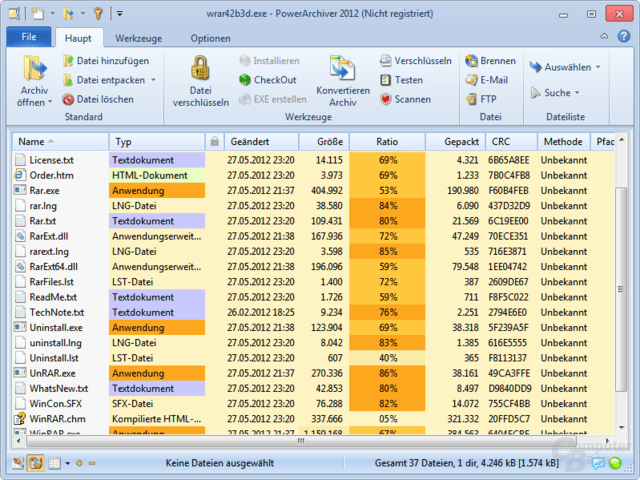Click the Scannen shield icon
Screen dimensions: 640x480
tap(385, 99)
